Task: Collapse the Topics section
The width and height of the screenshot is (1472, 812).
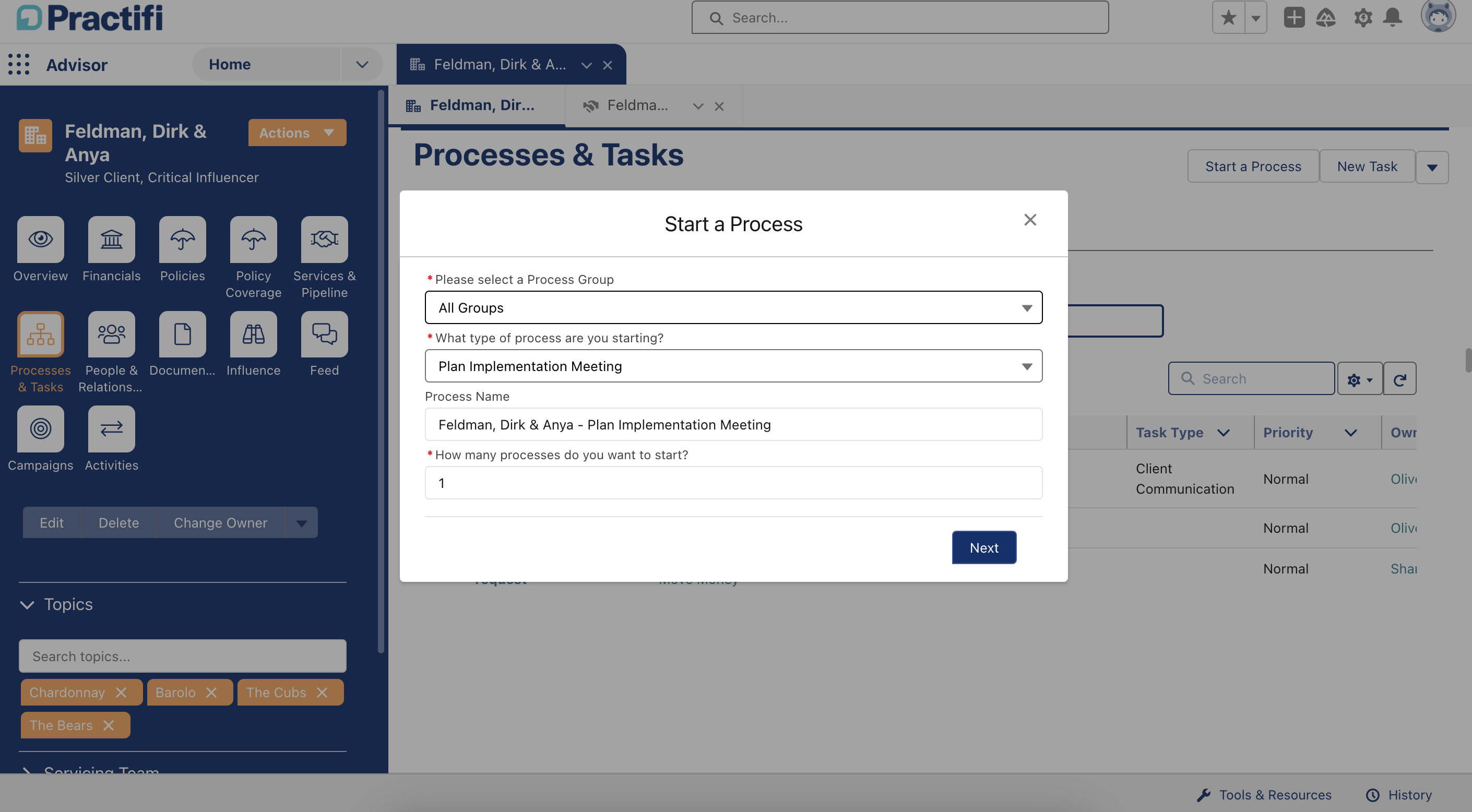Action: 27,605
